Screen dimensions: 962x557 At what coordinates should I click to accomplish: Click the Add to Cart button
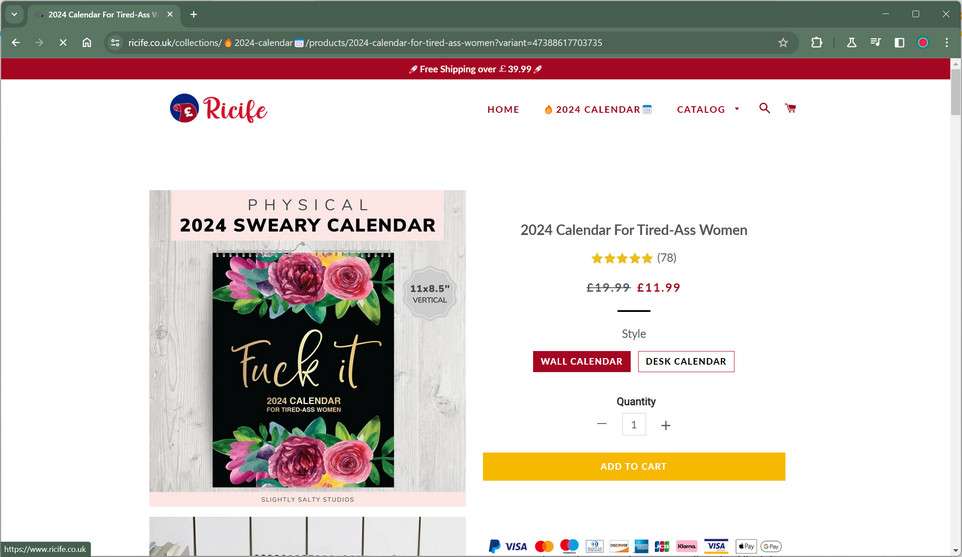pyautogui.click(x=633, y=466)
